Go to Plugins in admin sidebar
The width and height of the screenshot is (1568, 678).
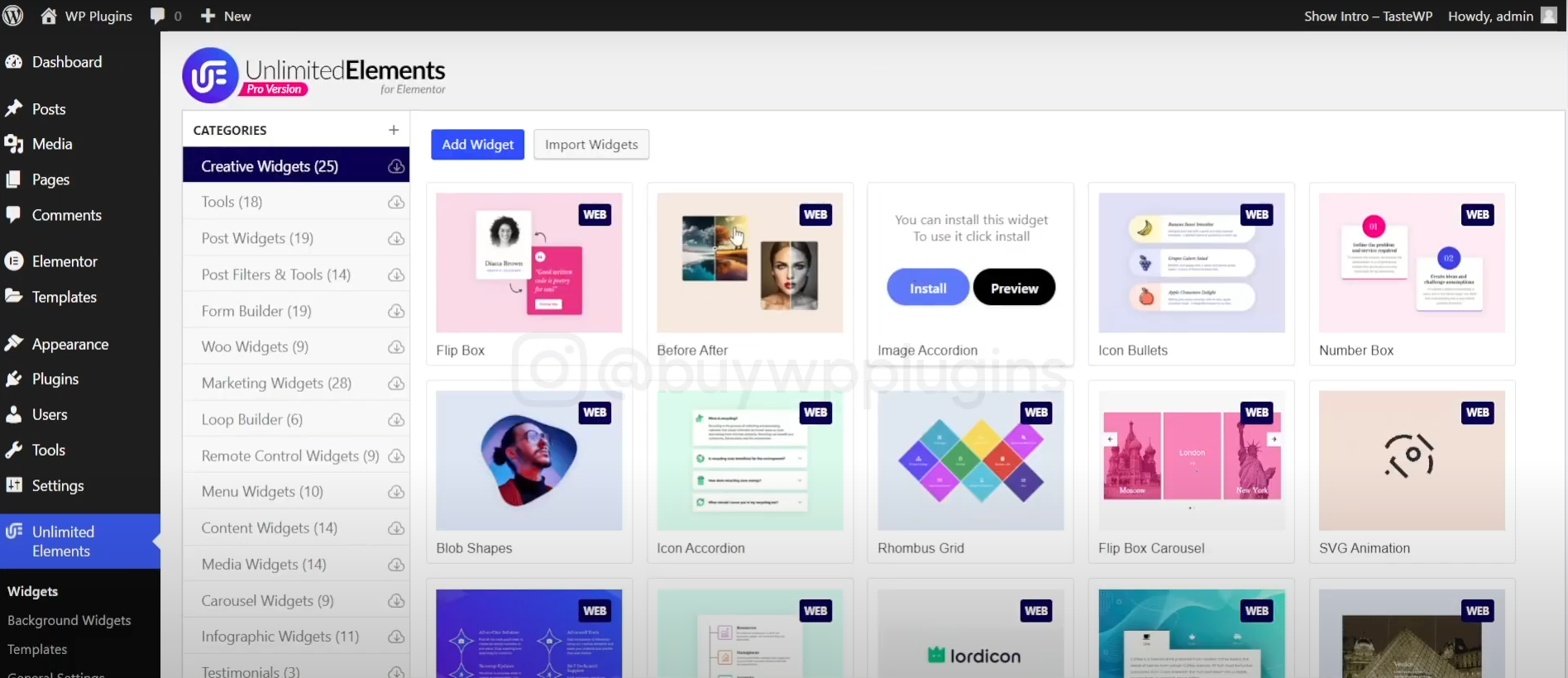(x=55, y=379)
